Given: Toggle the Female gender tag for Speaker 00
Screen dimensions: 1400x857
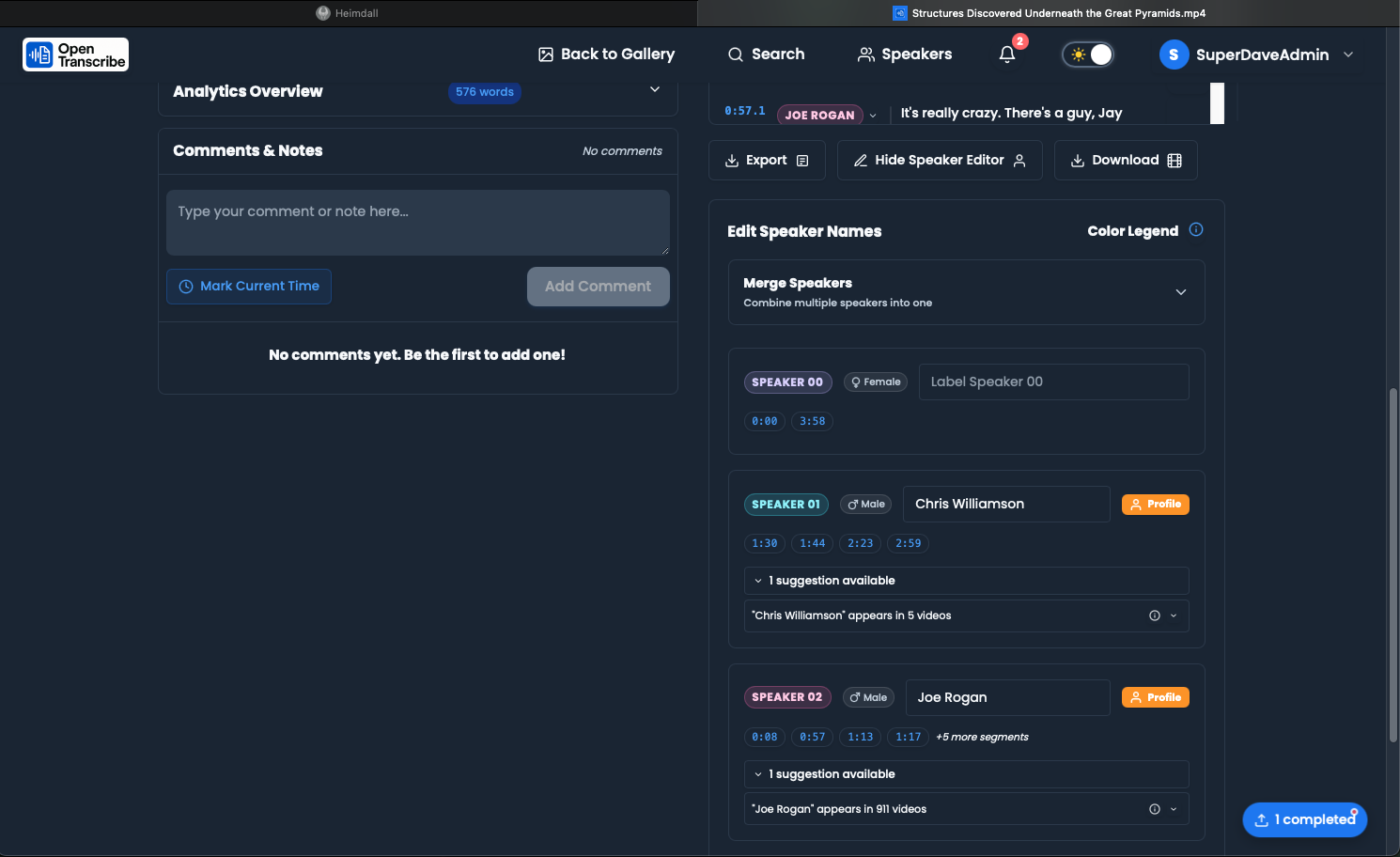Looking at the screenshot, I should coord(876,382).
